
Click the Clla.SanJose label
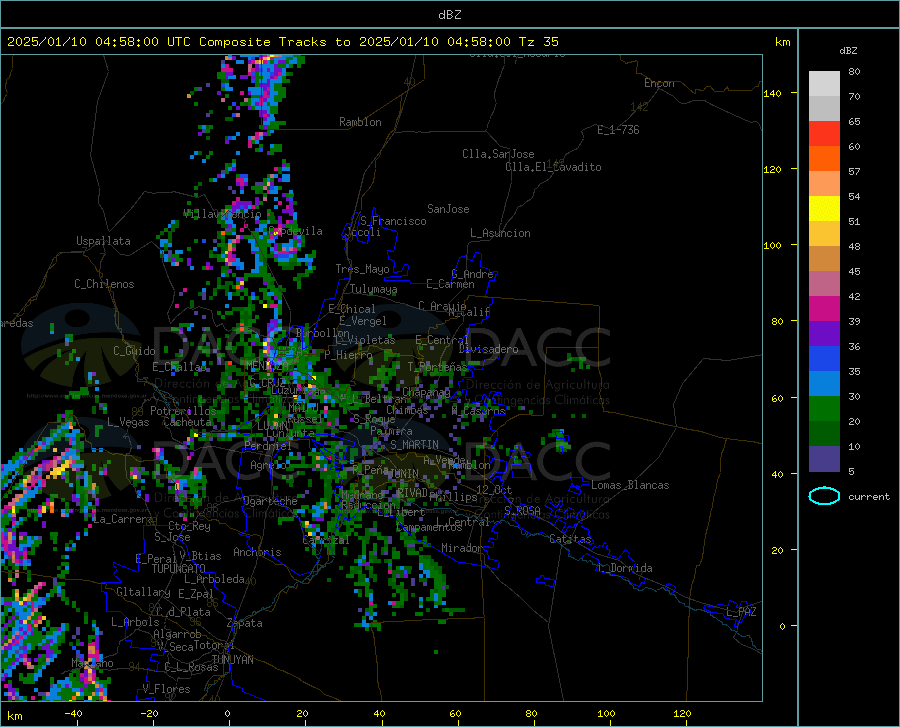498,154
